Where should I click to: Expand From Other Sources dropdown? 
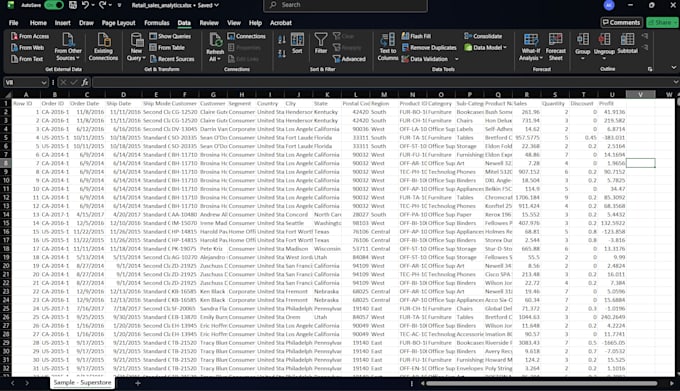(77, 58)
